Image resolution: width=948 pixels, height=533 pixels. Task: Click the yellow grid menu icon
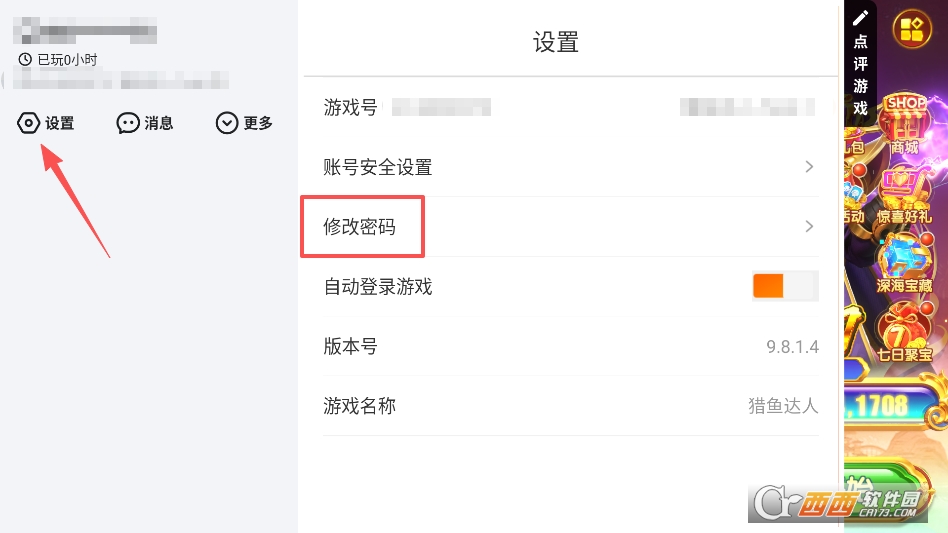911,29
